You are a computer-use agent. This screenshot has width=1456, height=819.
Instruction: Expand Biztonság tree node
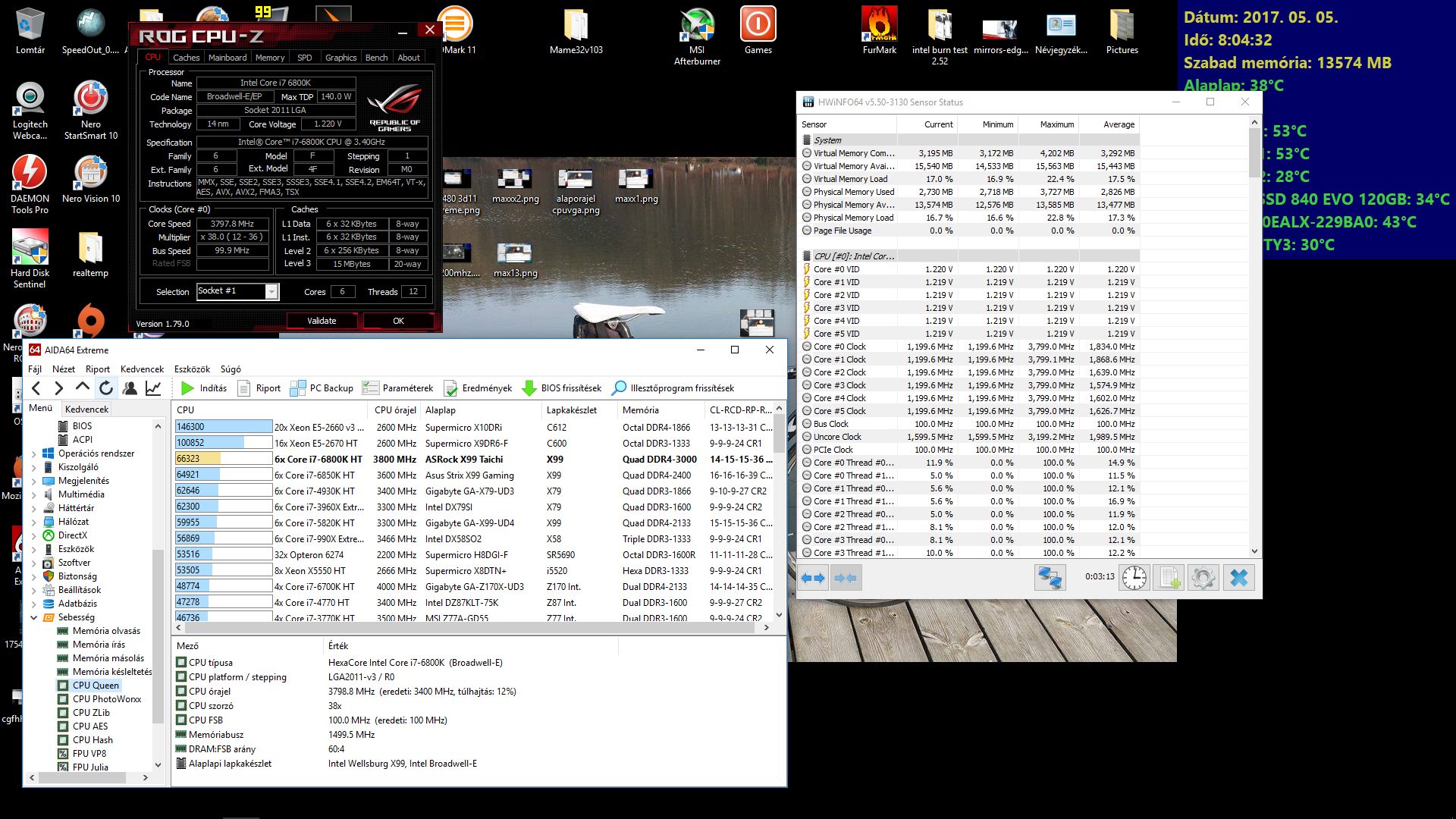point(33,576)
